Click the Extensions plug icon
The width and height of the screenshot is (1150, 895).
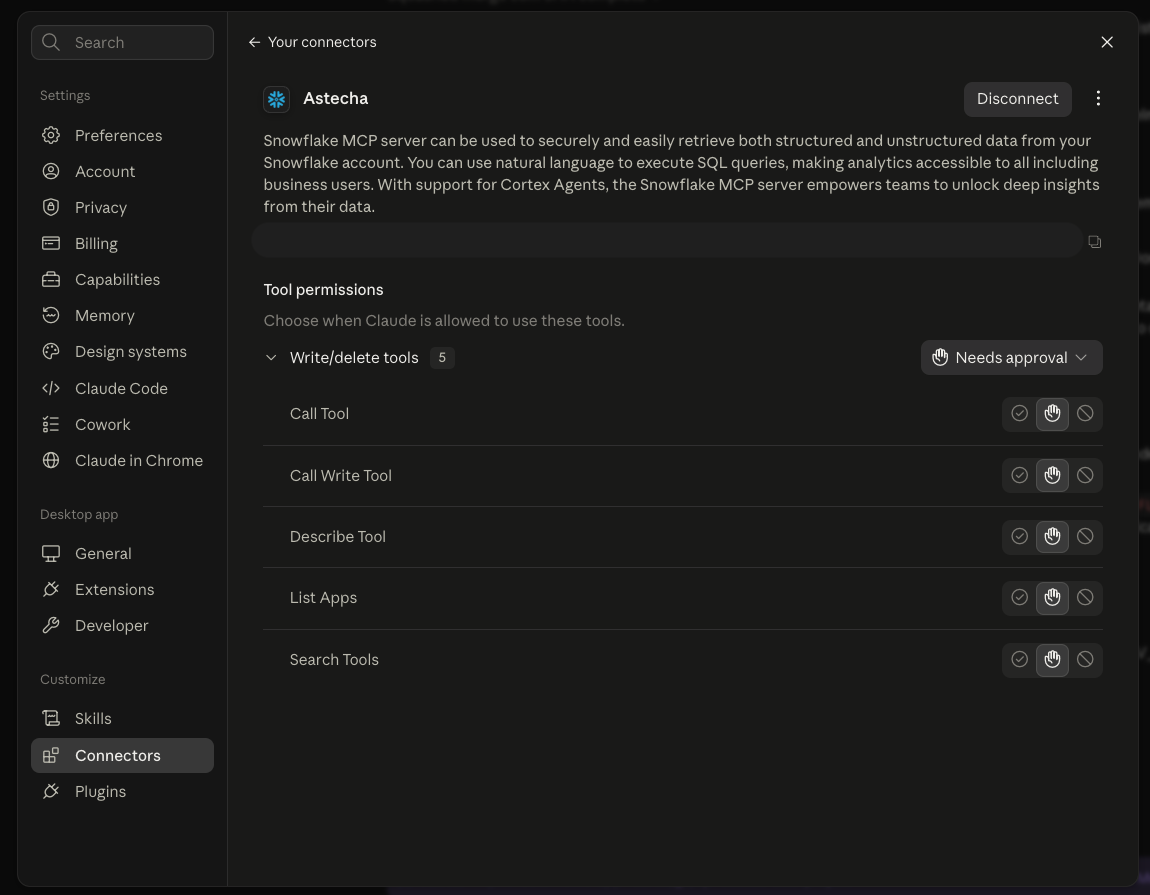tap(51, 589)
